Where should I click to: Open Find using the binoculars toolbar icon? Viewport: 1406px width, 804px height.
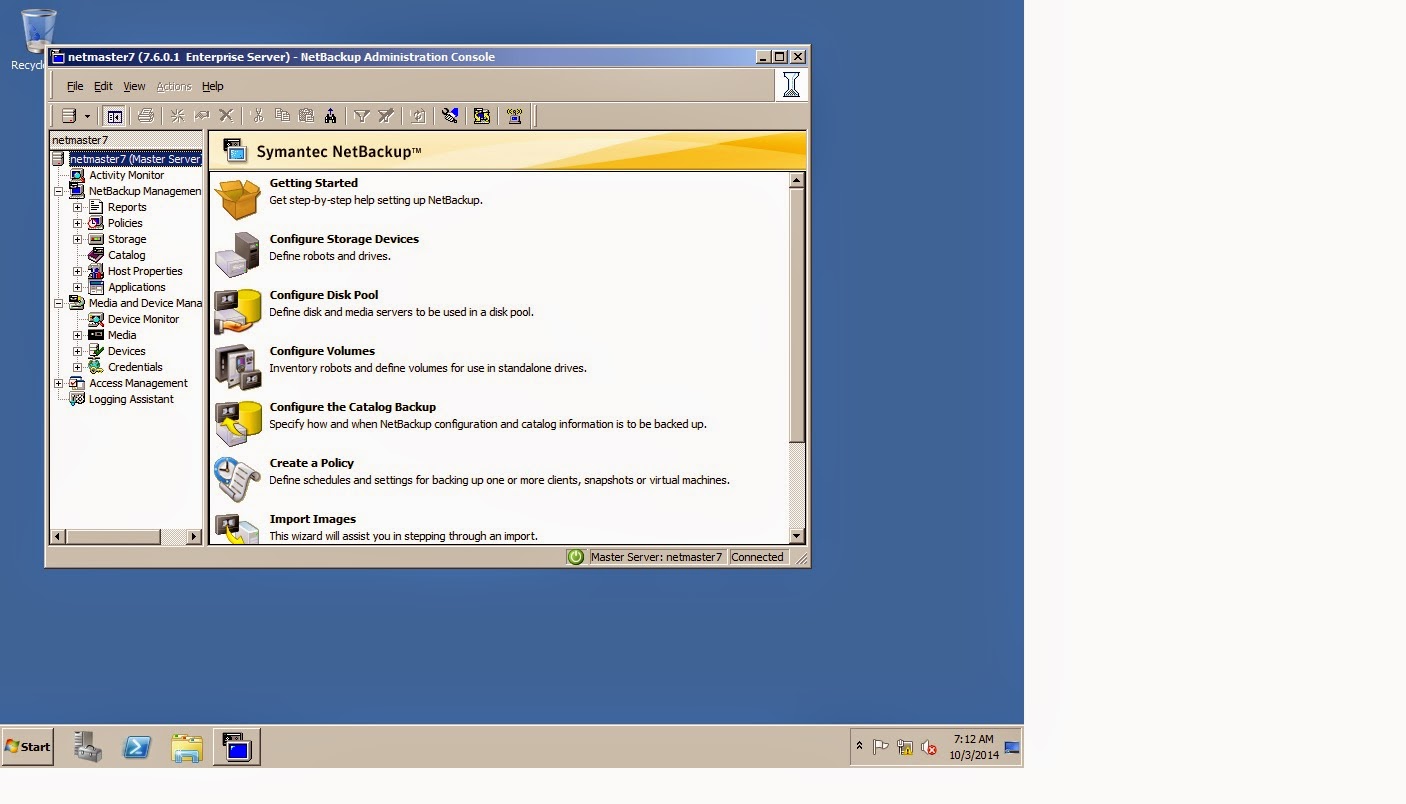click(x=331, y=115)
